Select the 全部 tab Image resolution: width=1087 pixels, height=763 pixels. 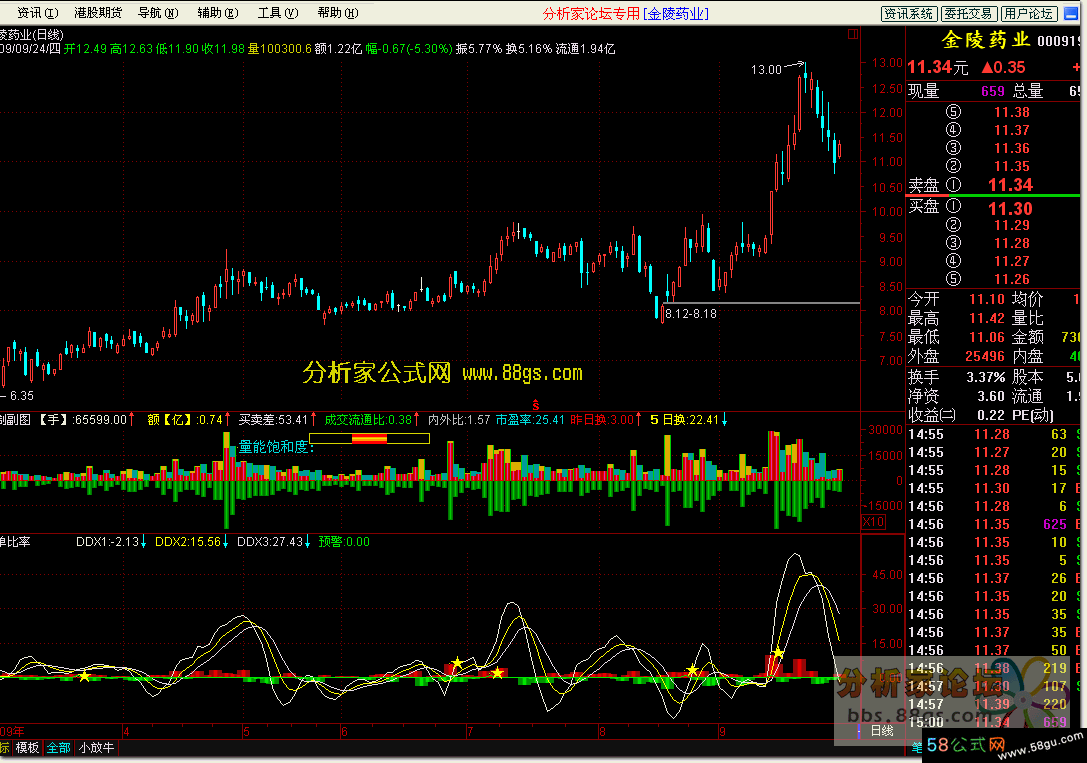click(x=58, y=748)
